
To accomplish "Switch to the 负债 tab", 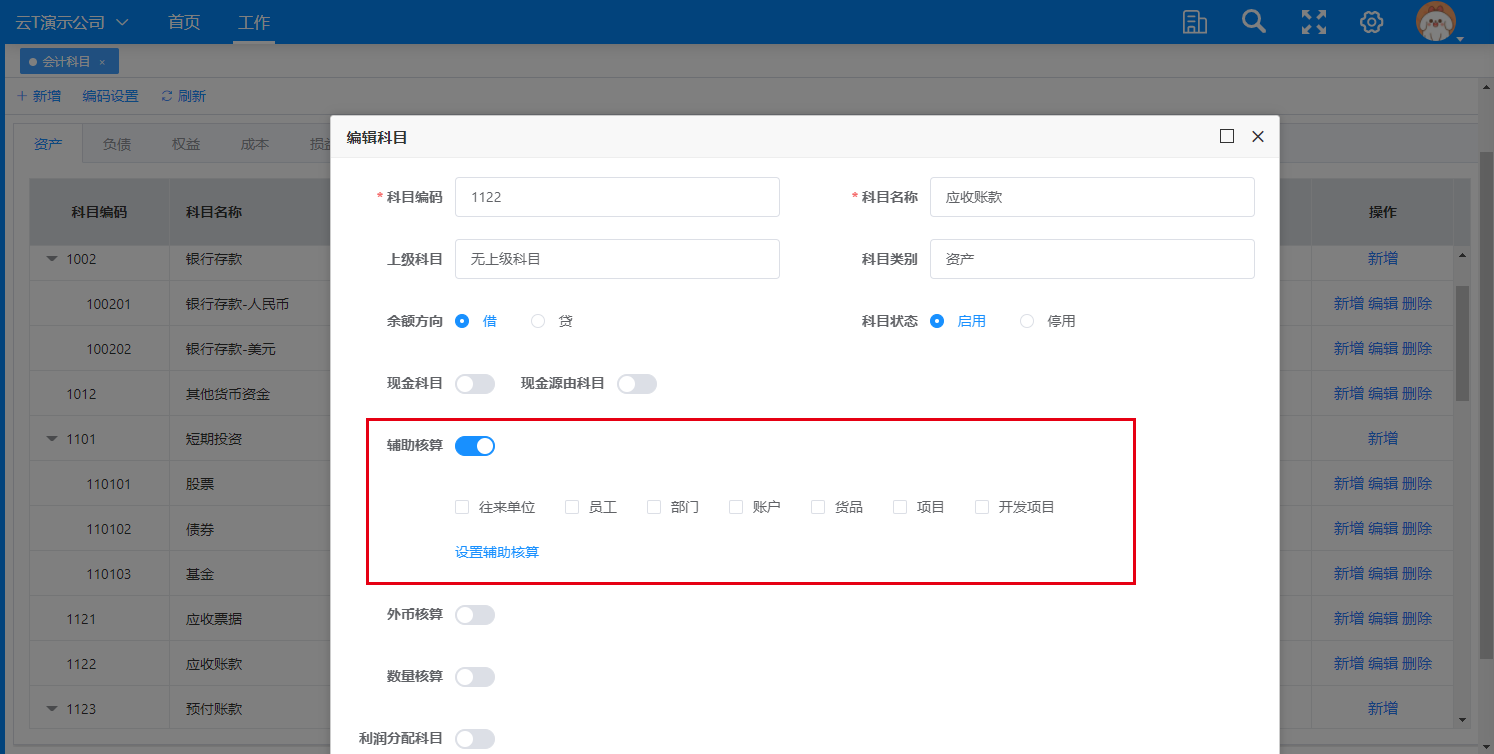I will coord(117,144).
